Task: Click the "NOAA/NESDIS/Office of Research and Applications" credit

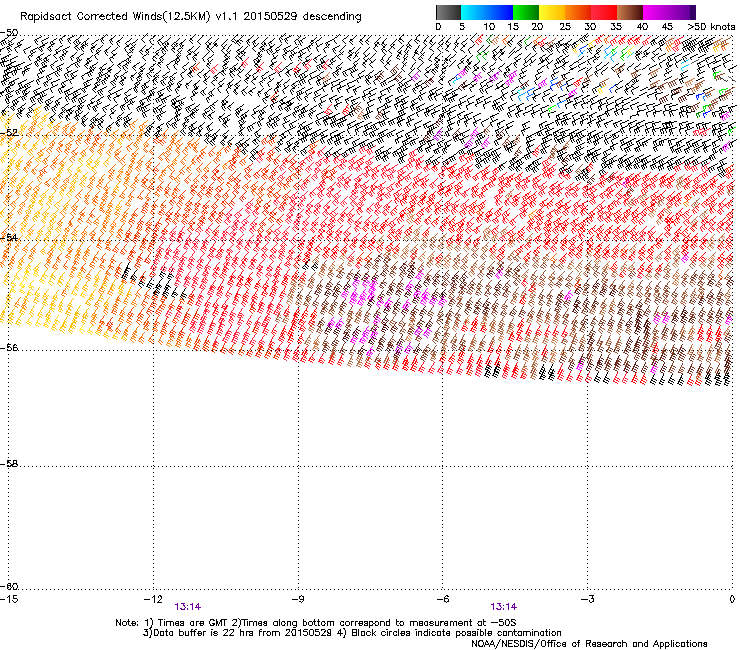Action: coord(589,644)
